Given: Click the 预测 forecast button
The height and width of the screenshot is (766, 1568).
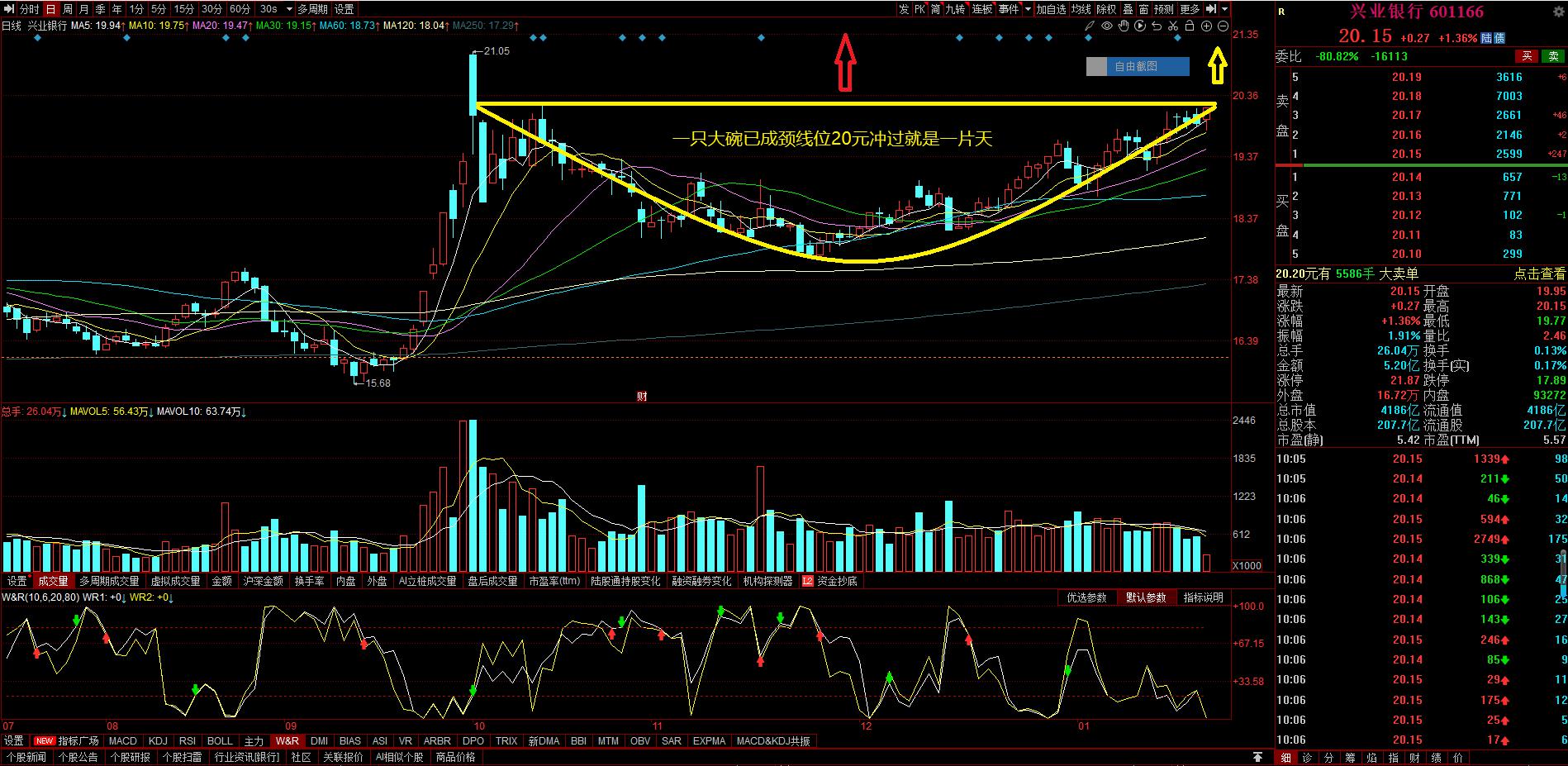Looking at the screenshot, I should [1164, 9].
